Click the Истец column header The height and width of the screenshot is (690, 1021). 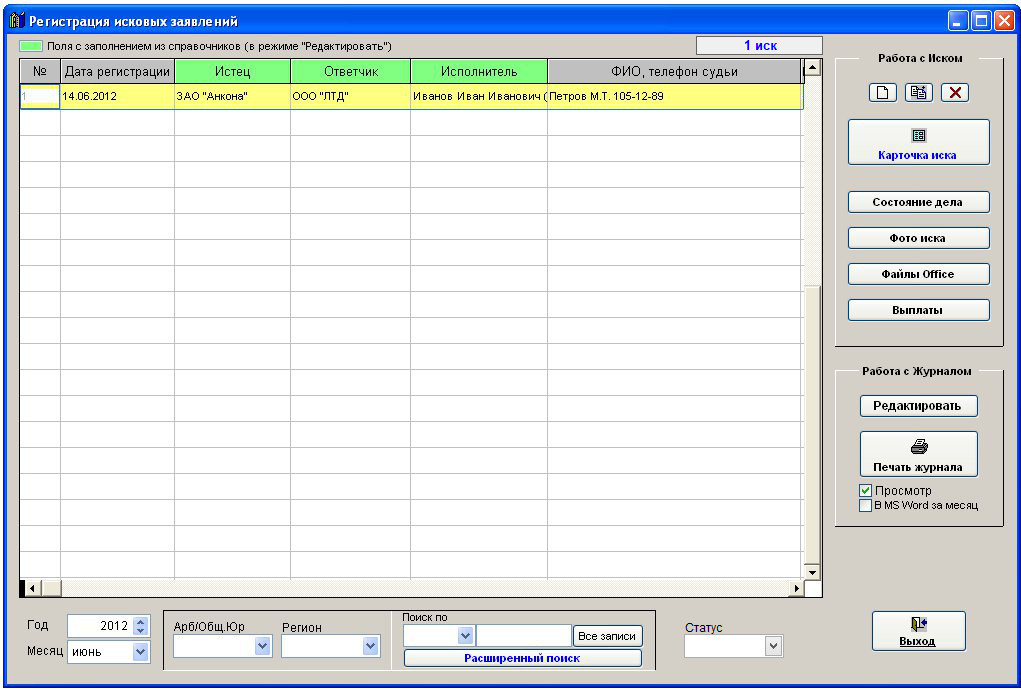click(x=232, y=72)
